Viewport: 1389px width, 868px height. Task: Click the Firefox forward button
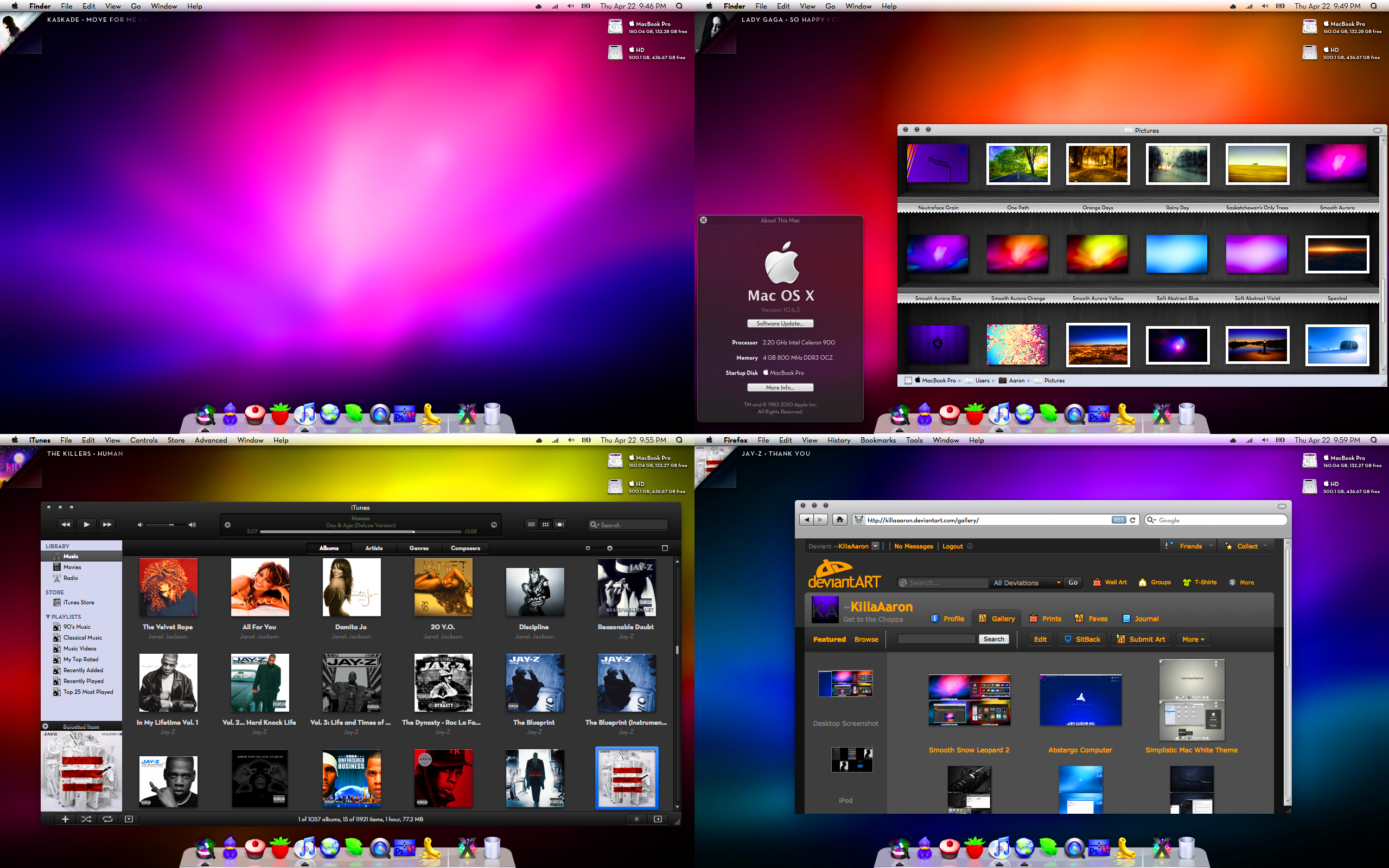(821, 520)
